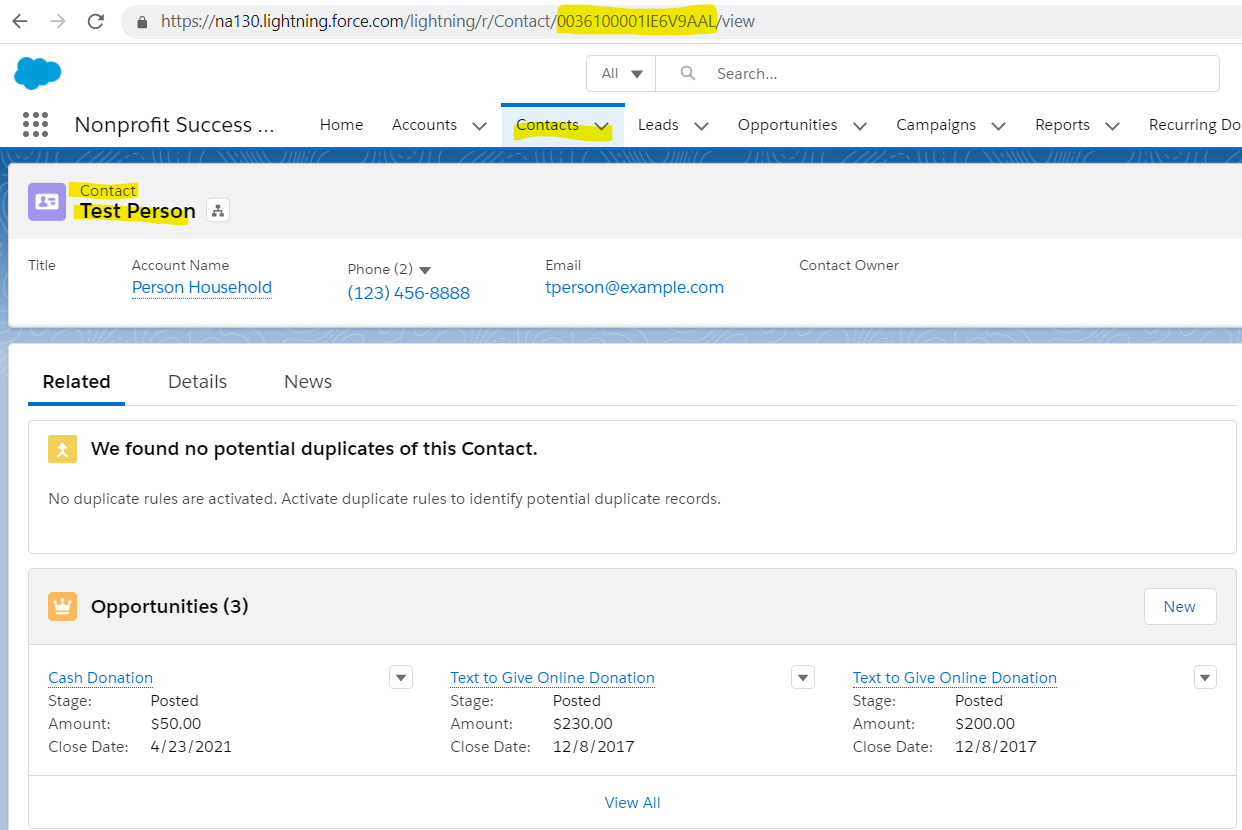Open the Contacts navigation tab
This screenshot has width=1242, height=830.
point(548,125)
